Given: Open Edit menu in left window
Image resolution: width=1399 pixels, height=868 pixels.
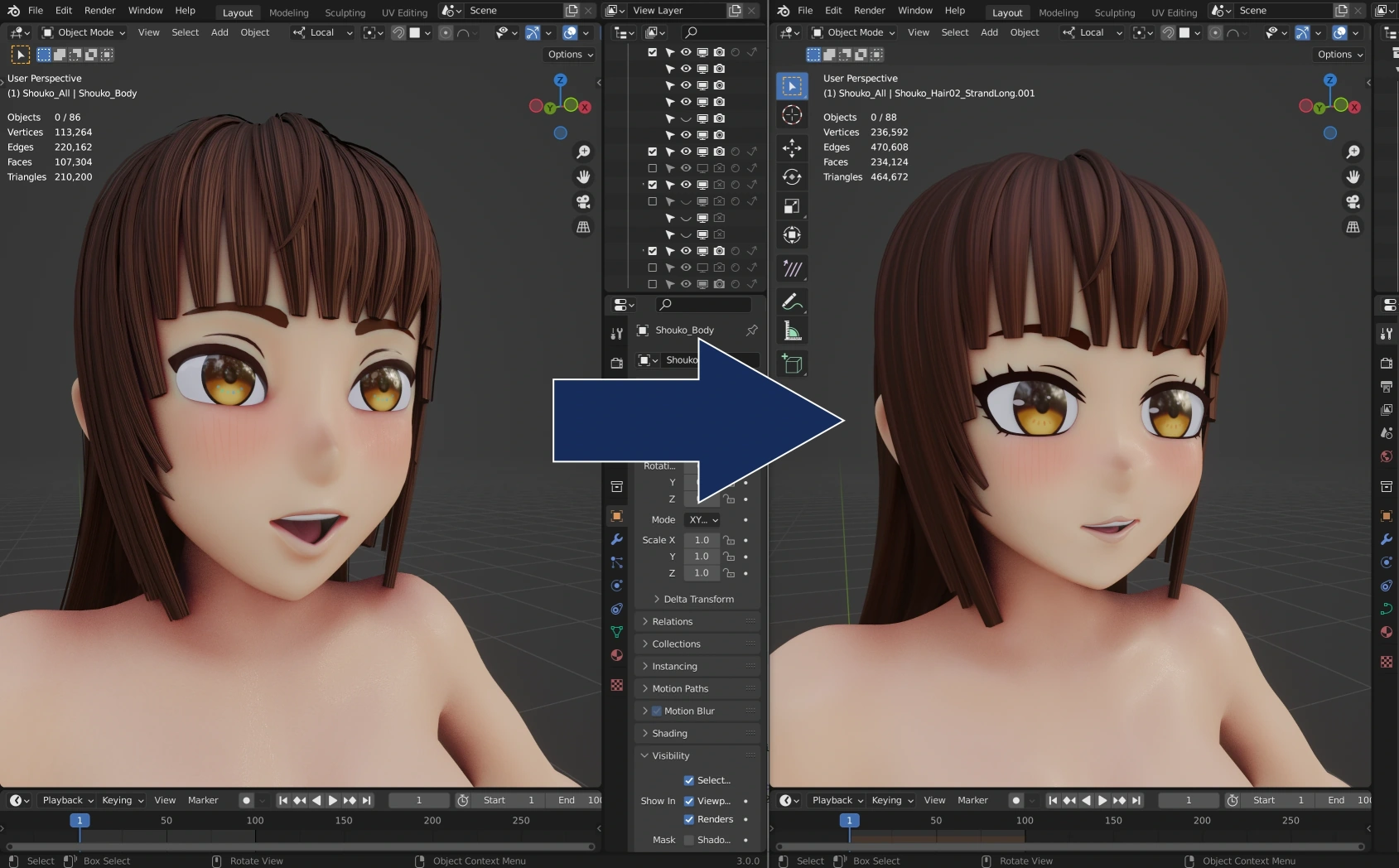Looking at the screenshot, I should [x=64, y=10].
